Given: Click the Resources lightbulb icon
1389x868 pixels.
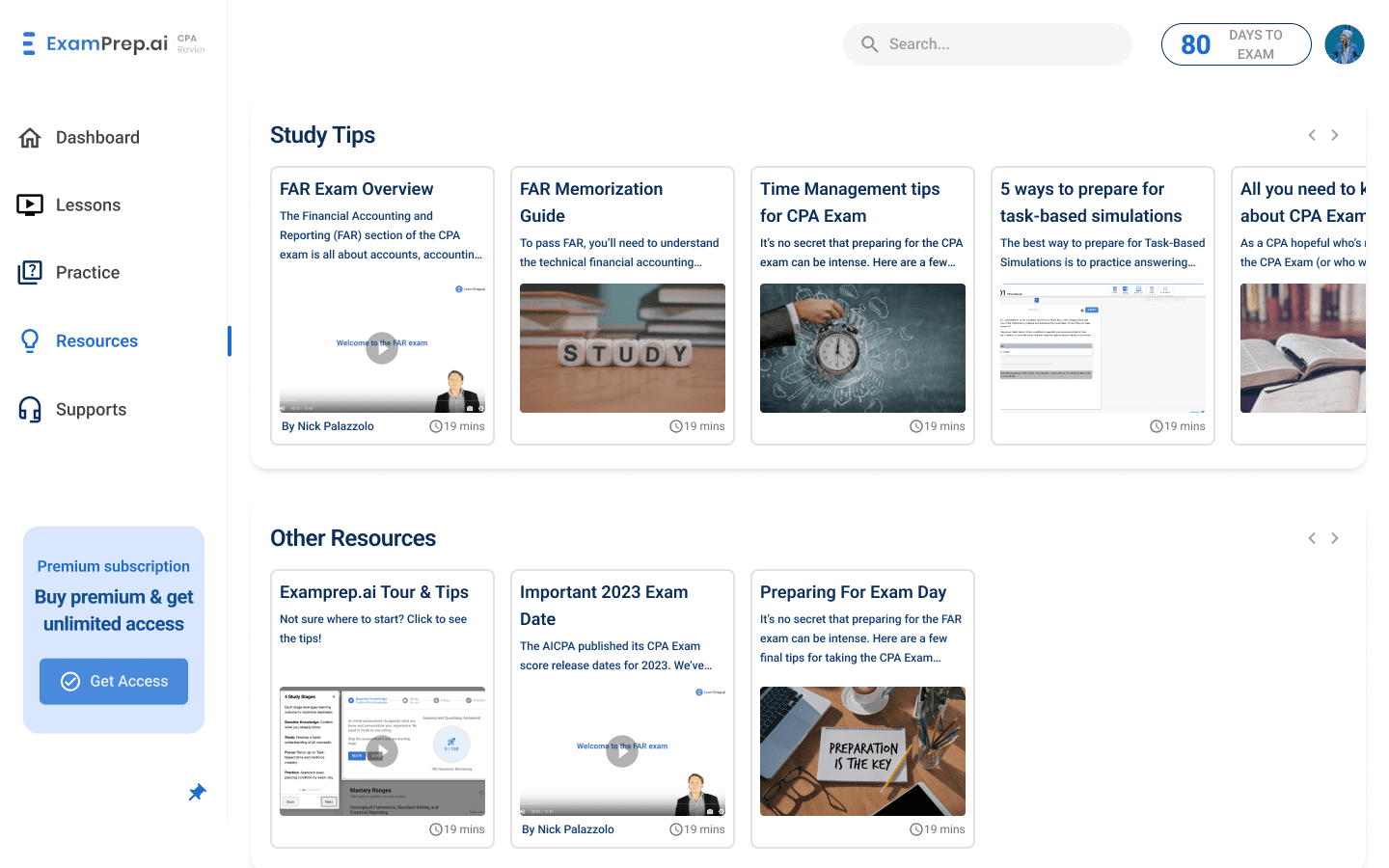Looking at the screenshot, I should [x=30, y=340].
